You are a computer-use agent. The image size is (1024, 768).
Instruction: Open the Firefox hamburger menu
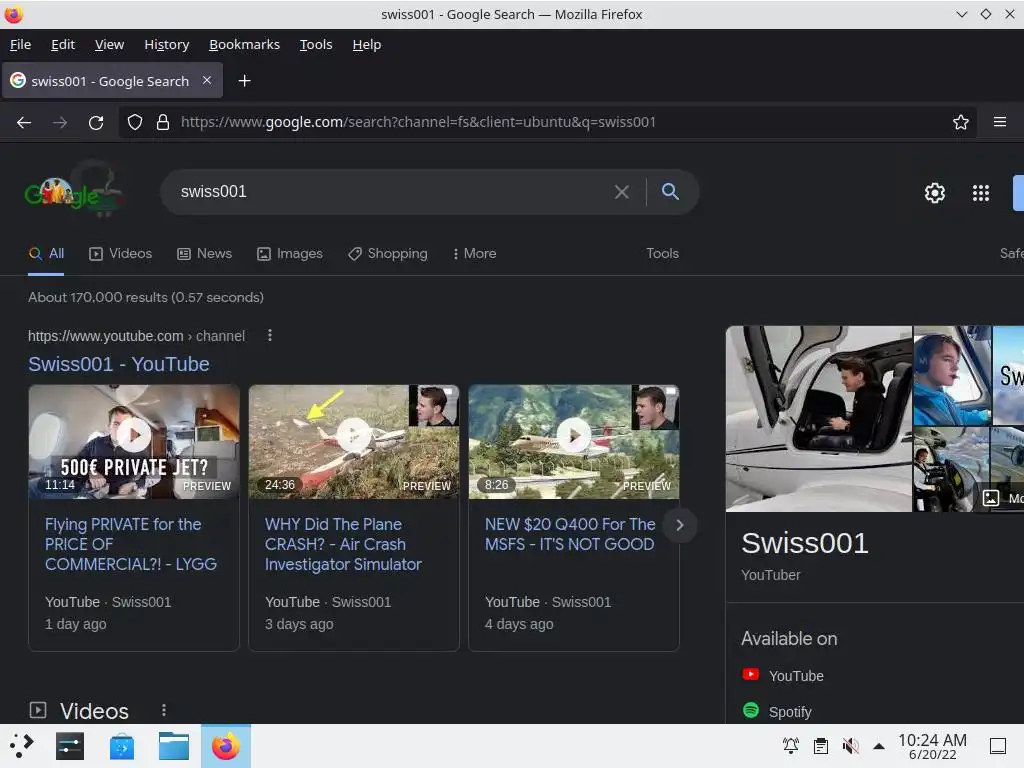pos(1000,122)
